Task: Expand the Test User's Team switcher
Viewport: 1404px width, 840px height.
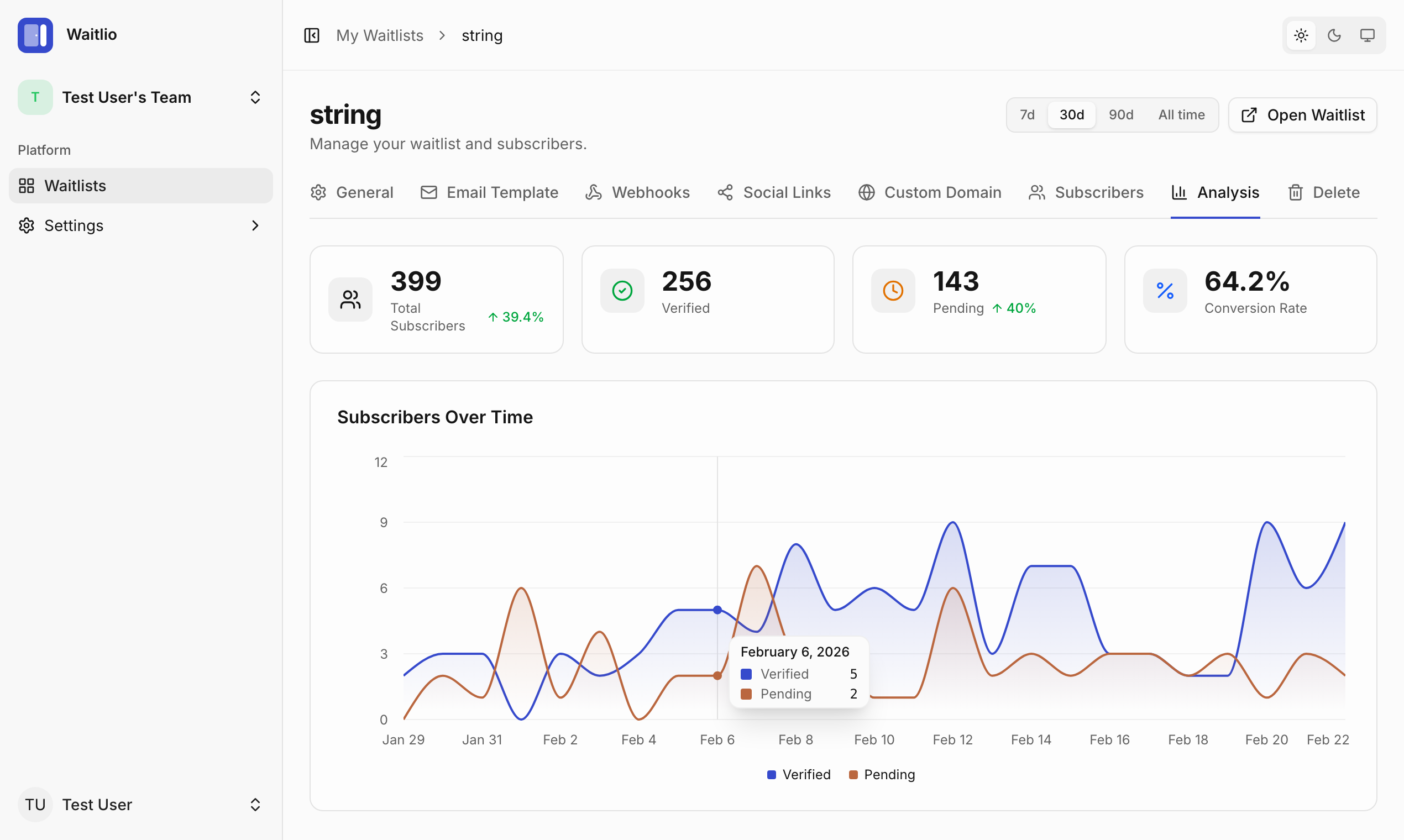Action: point(255,97)
